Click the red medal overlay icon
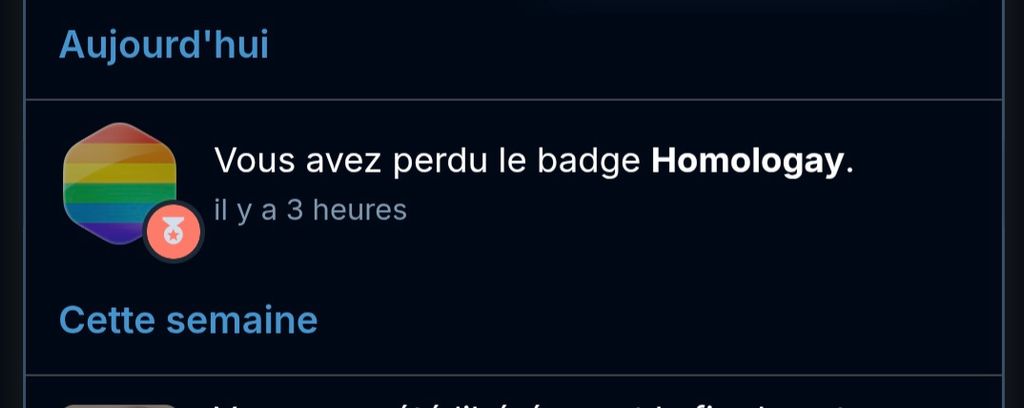 pyautogui.click(x=173, y=232)
